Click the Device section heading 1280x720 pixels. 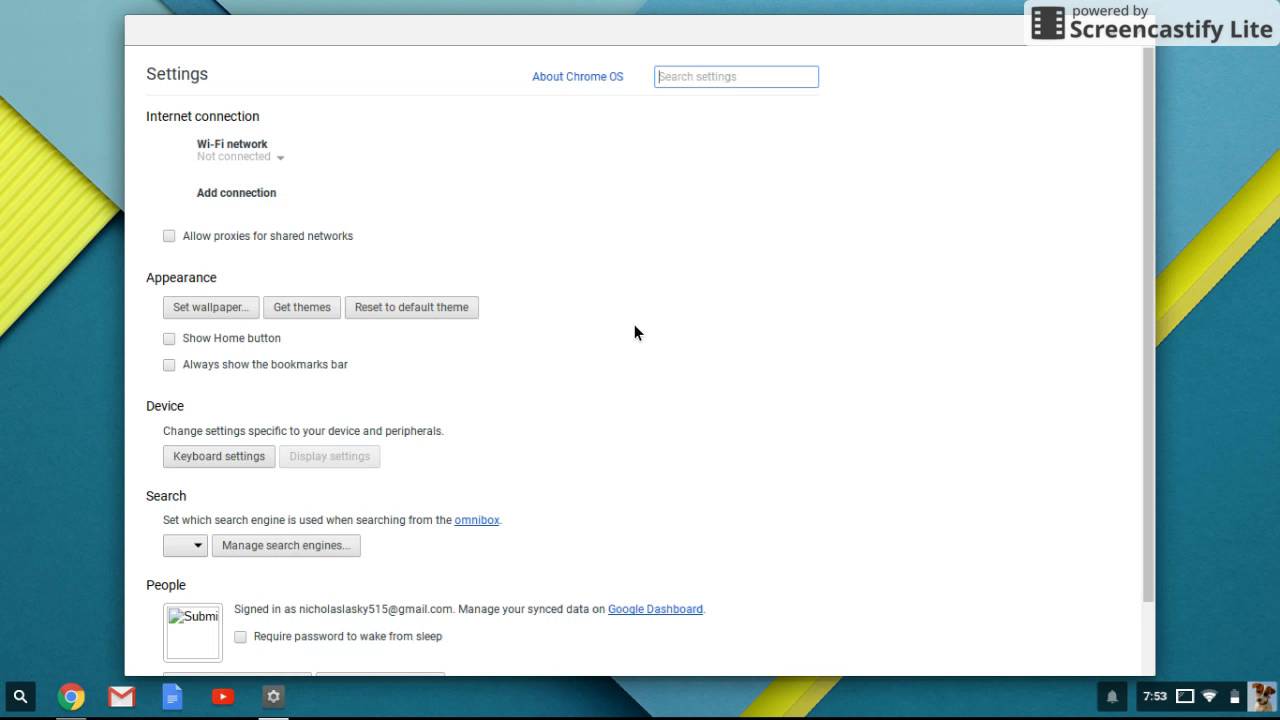[165, 406]
